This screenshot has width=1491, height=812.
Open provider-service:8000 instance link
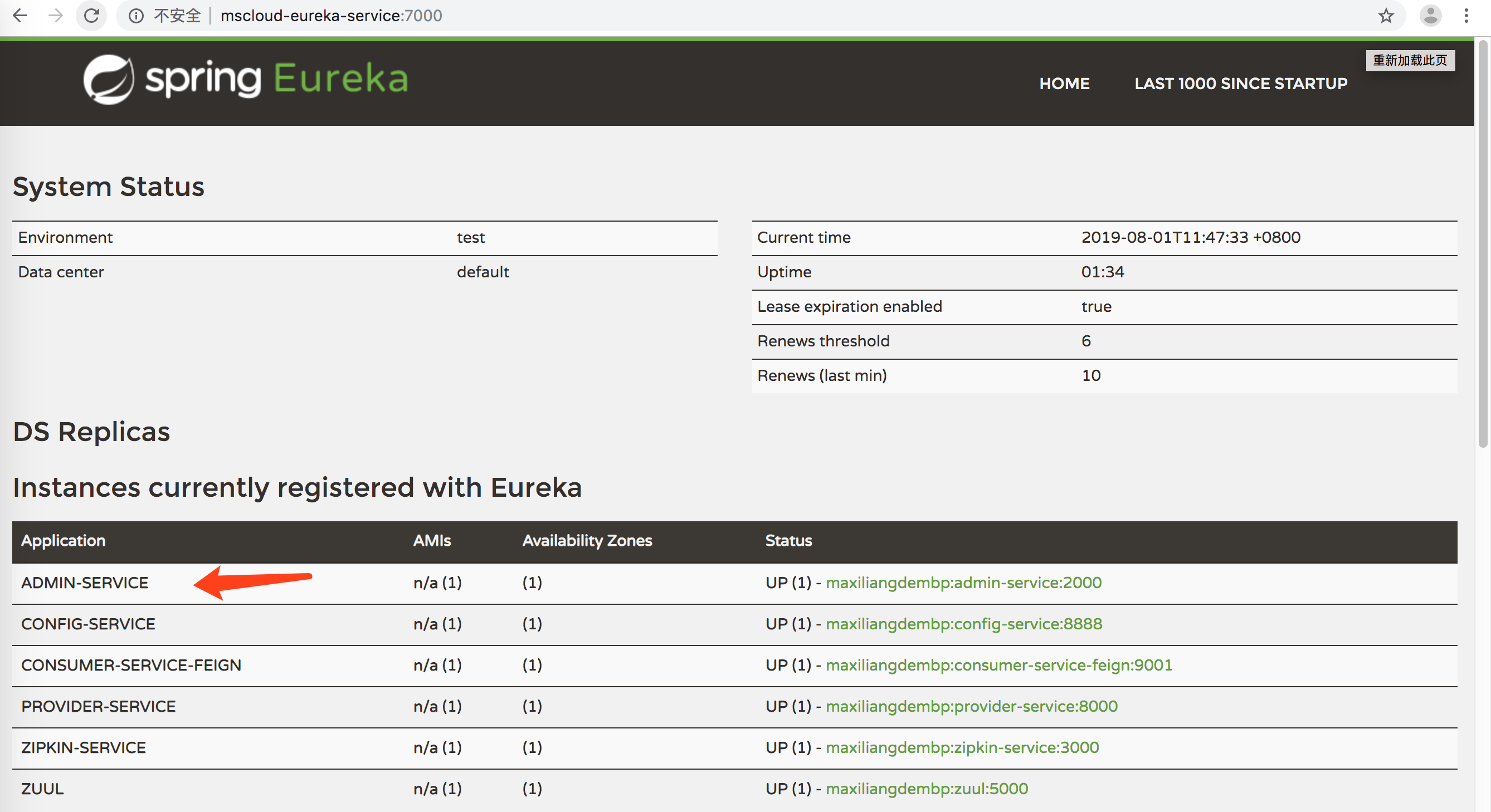(971, 706)
